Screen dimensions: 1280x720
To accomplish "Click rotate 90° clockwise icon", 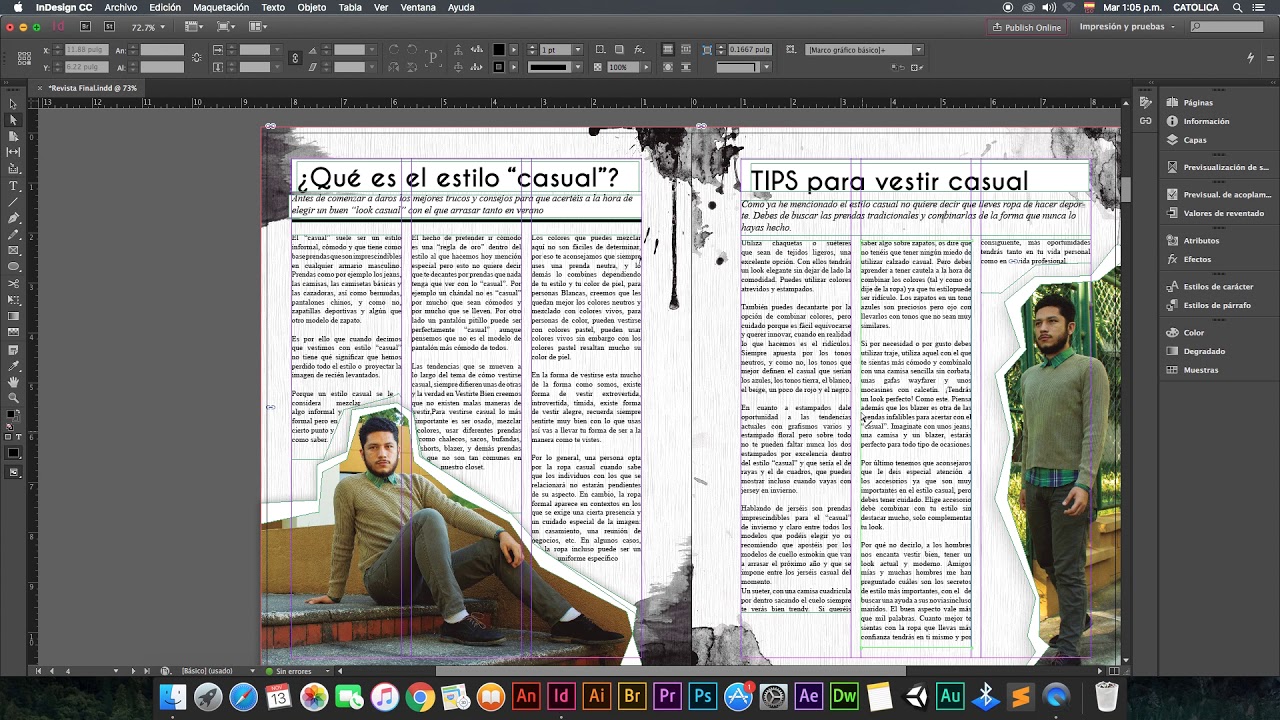I will click(x=392, y=49).
